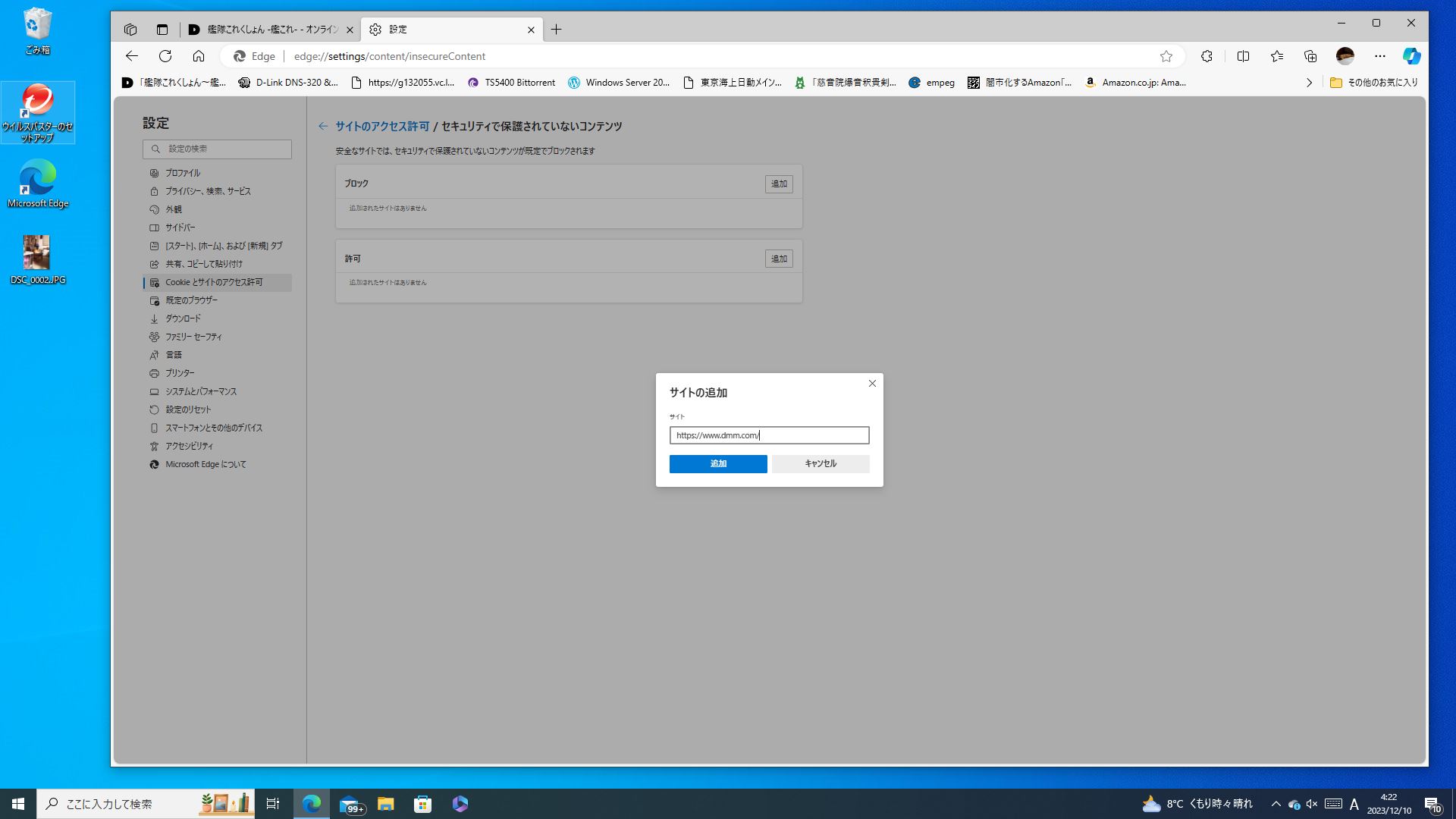Open その他のお気に入り folder

tap(1373, 83)
